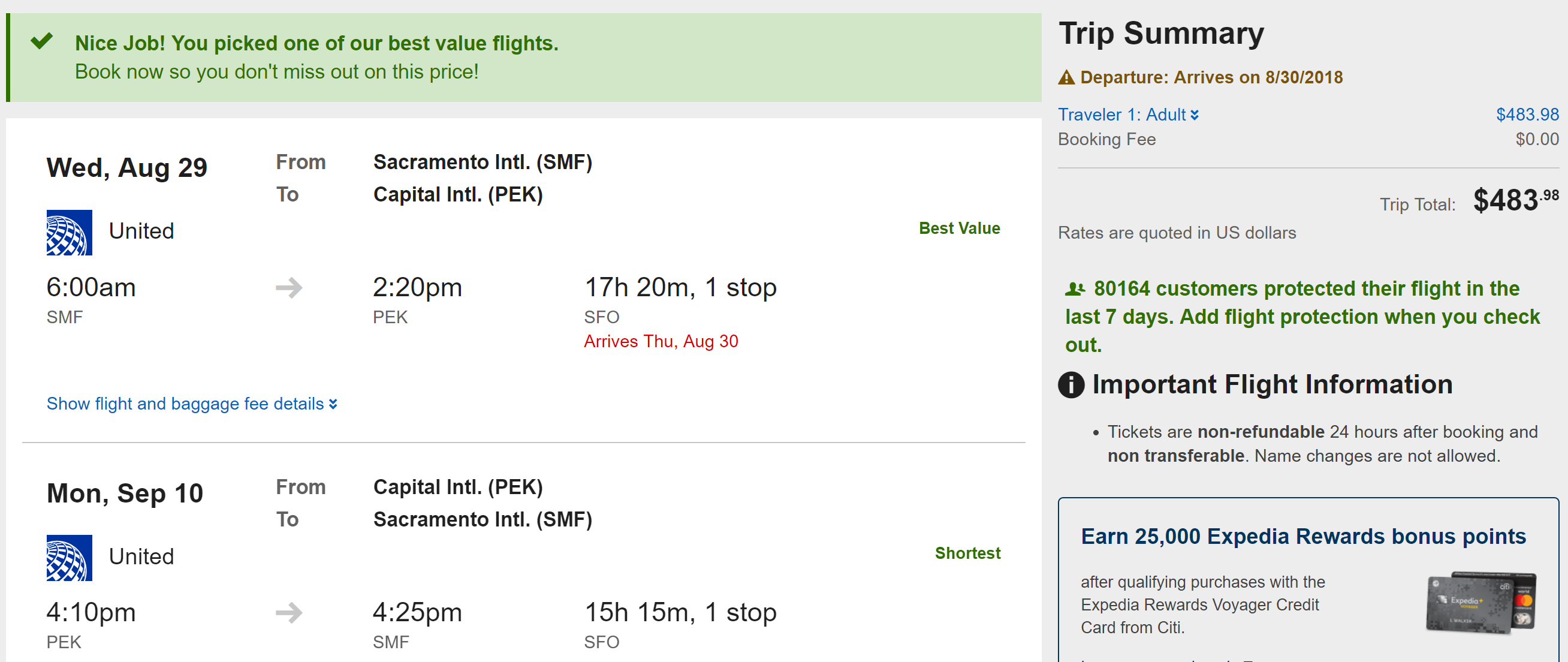
Task: Open the Earn 25,000 Expedia Rewards offer
Action: 1303,537
